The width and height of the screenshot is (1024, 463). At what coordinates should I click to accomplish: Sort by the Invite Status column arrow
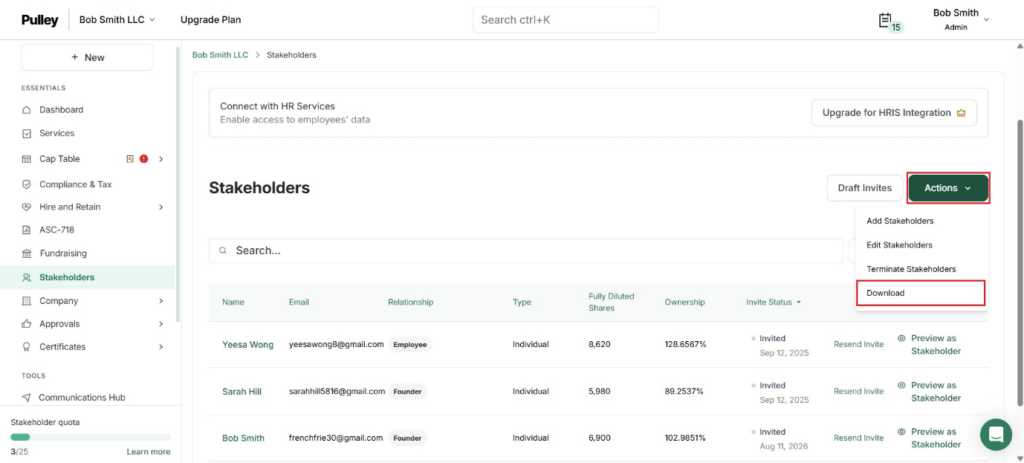(799, 302)
